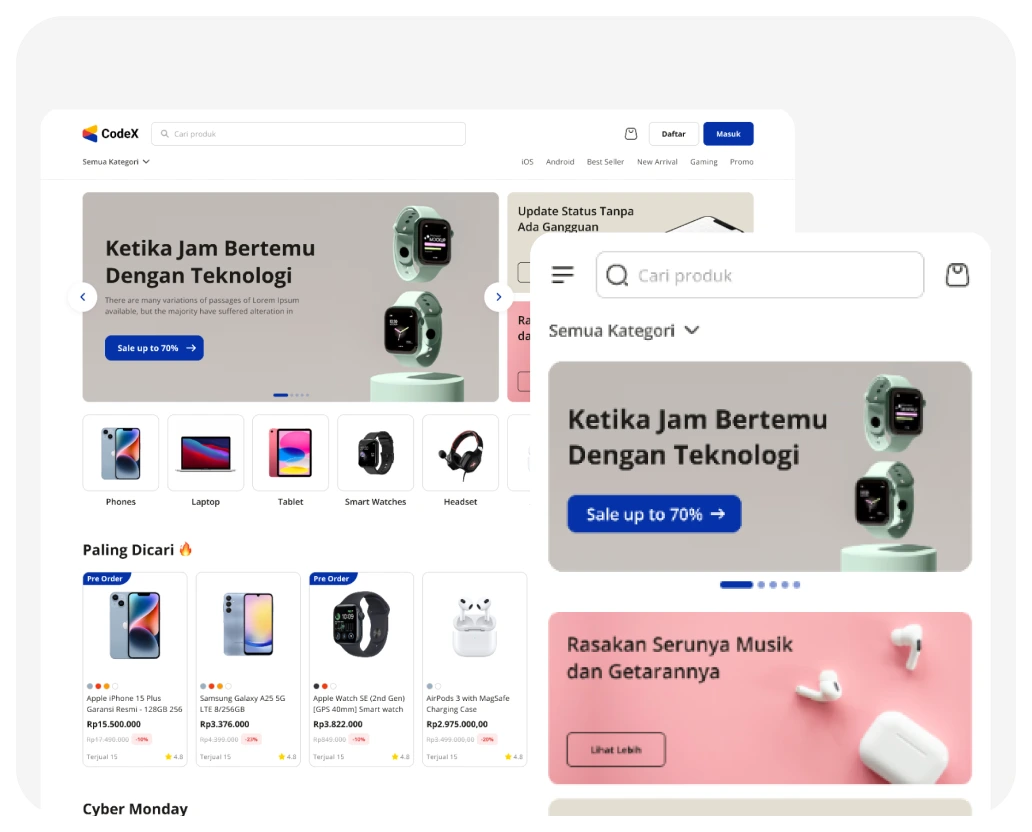Select the Headset category icon

point(460,453)
